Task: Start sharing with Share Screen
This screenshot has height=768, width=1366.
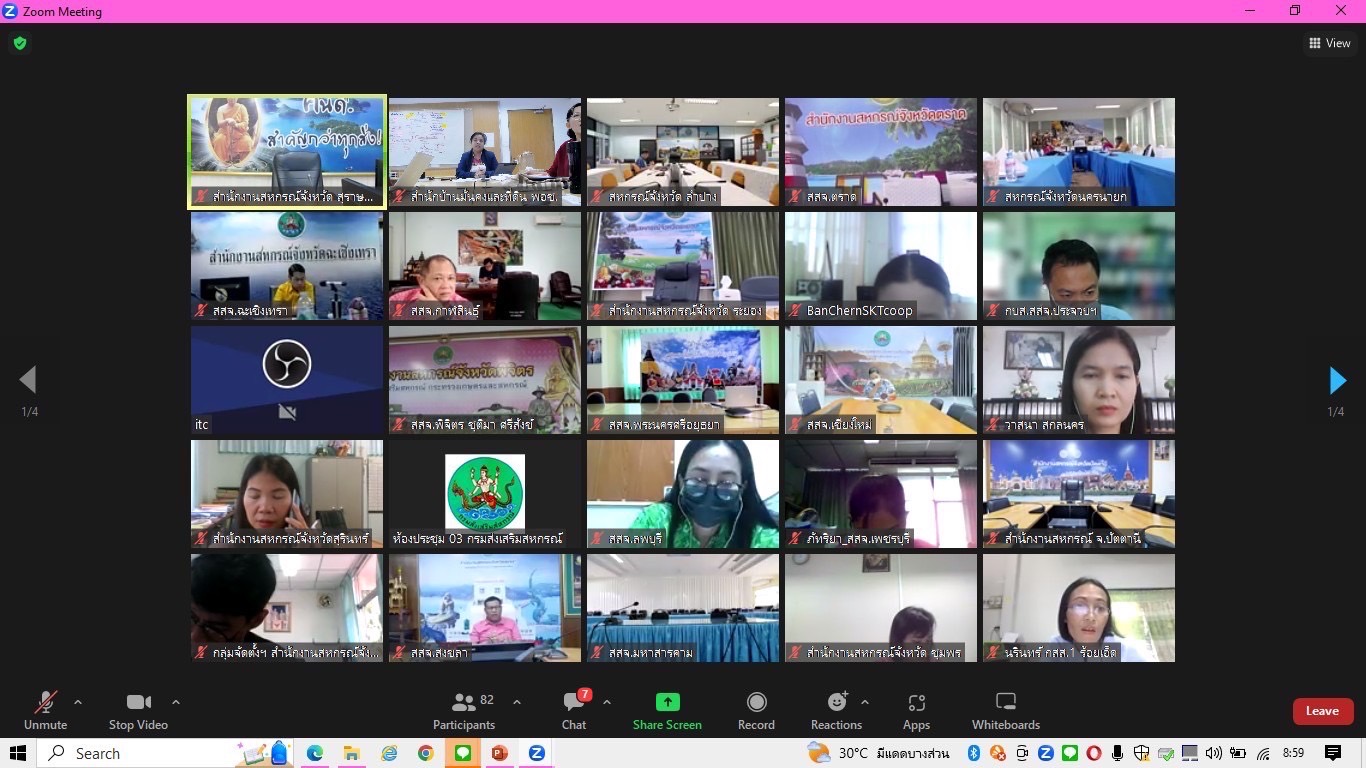Action: coord(667,703)
